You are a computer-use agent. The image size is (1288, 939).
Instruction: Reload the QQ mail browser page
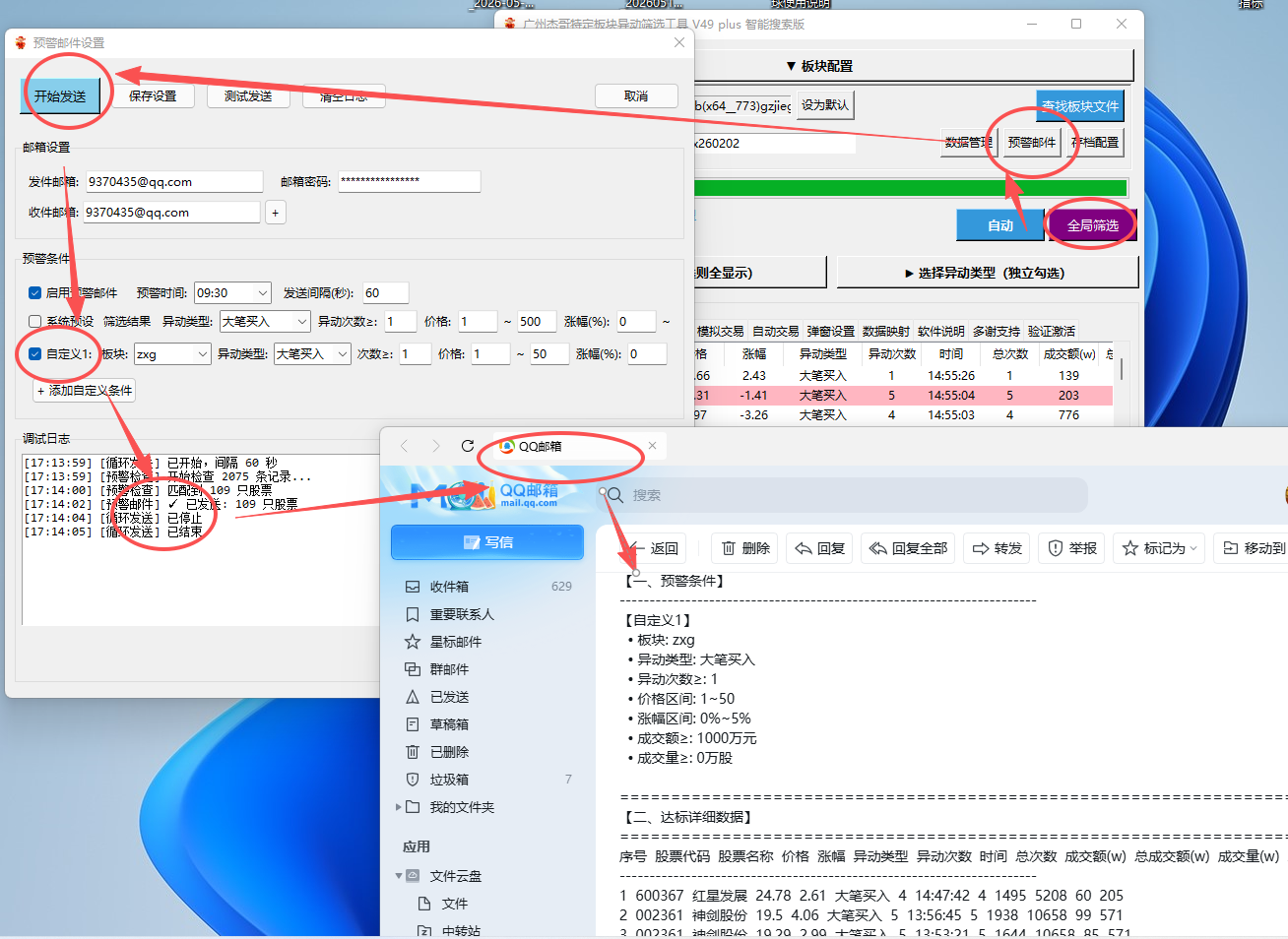(x=468, y=446)
